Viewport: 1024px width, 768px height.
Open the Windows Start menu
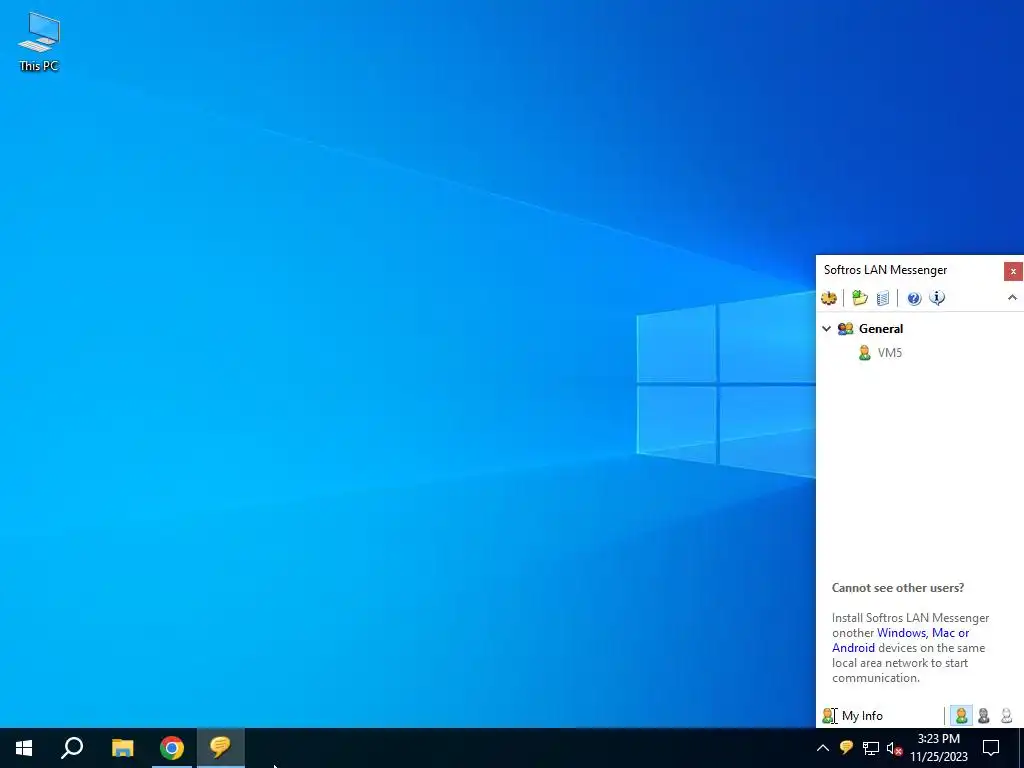[24, 748]
